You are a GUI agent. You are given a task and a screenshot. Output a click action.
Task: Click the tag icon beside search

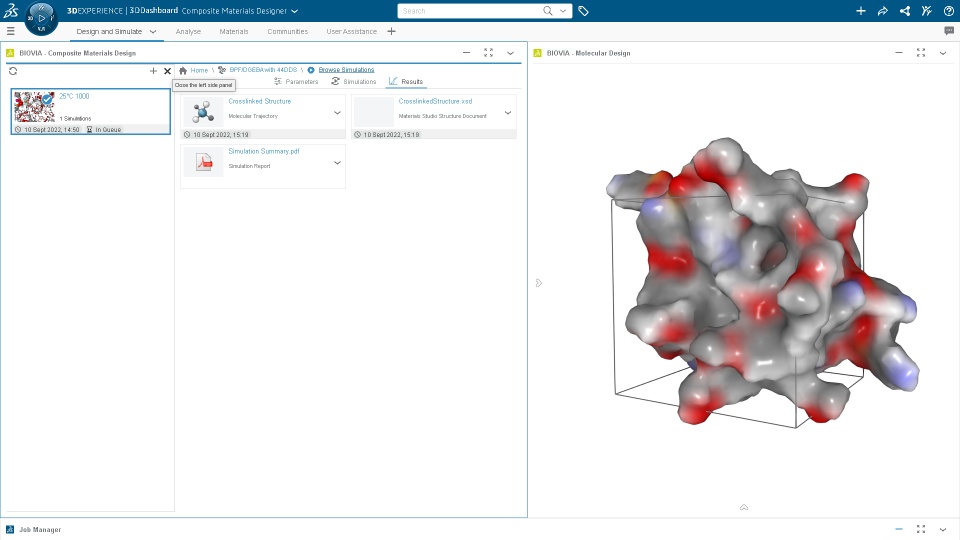point(583,10)
